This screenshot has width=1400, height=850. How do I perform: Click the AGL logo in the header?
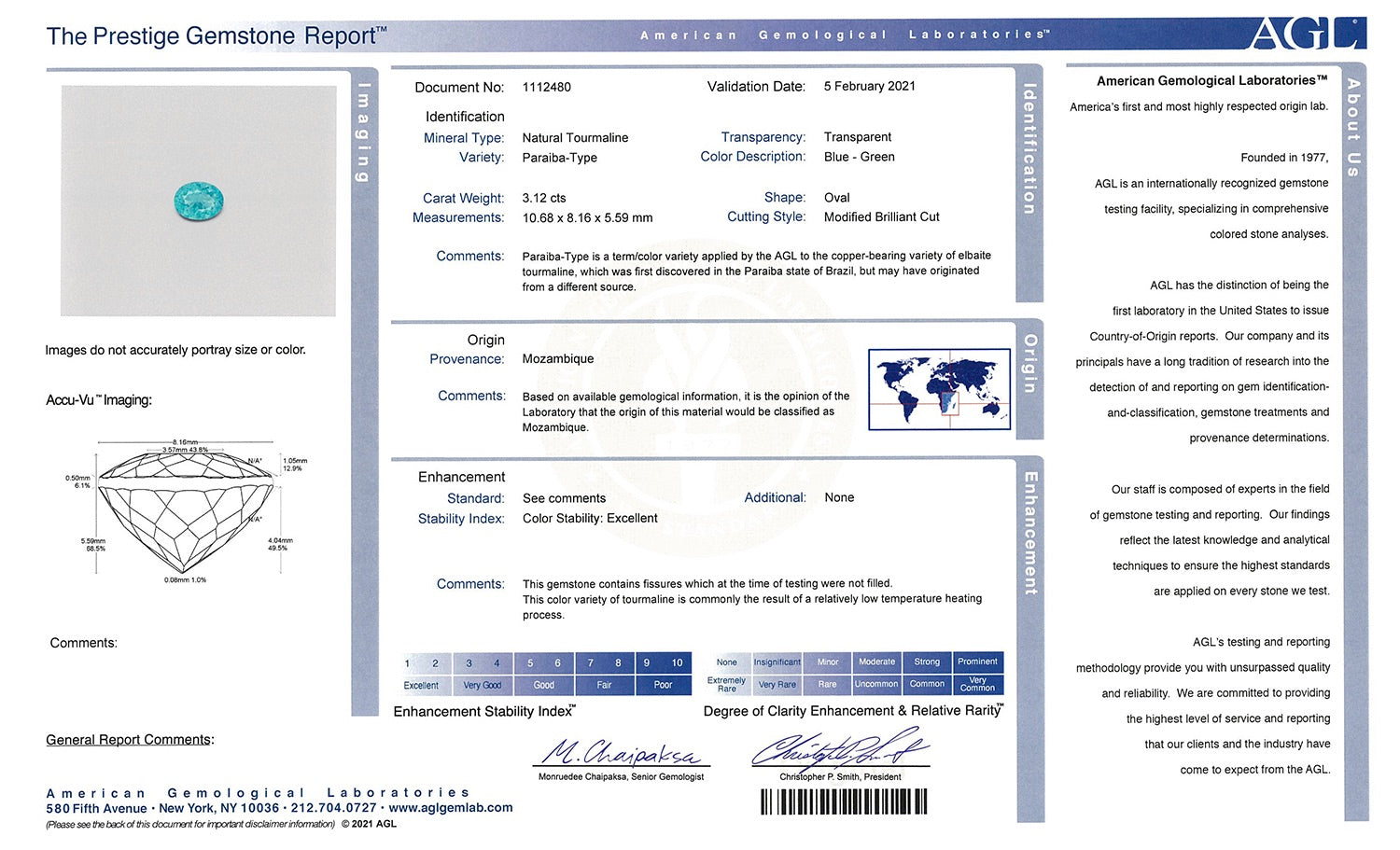1308,33
